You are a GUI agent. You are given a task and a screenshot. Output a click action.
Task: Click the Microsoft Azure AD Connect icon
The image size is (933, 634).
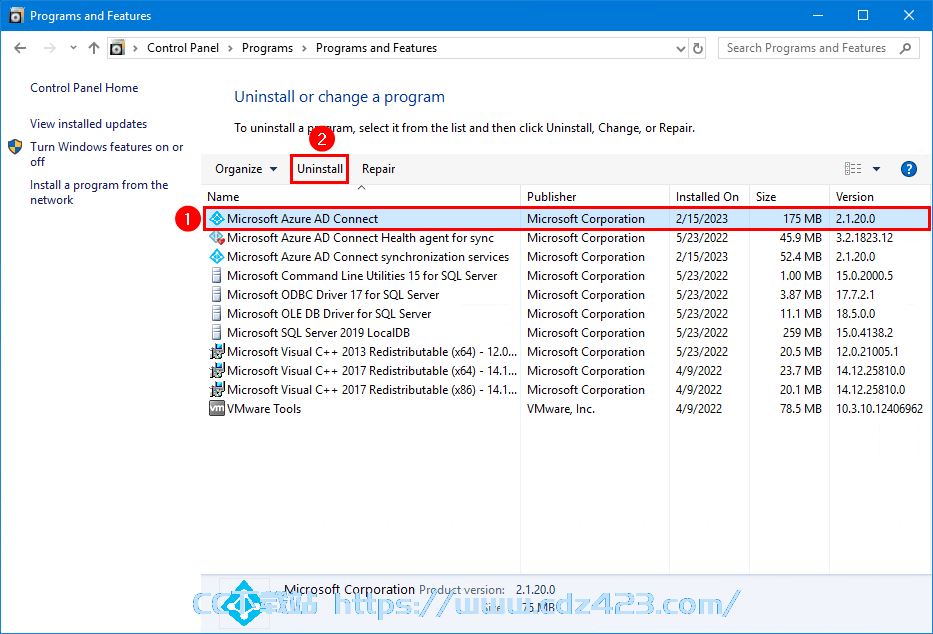(217, 219)
